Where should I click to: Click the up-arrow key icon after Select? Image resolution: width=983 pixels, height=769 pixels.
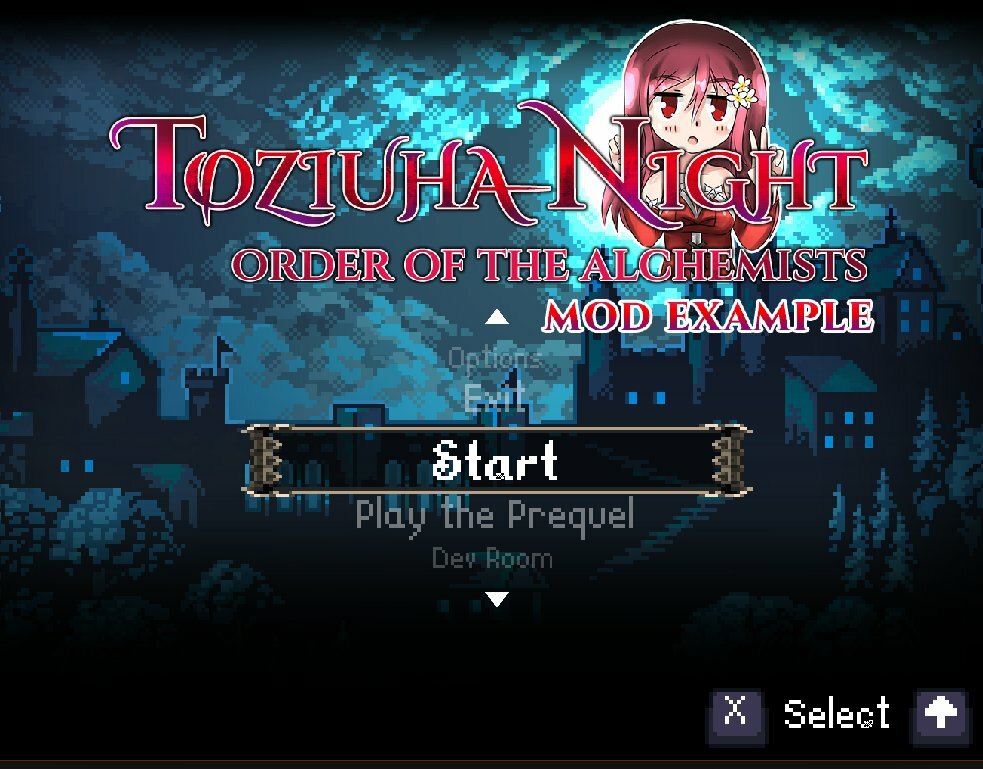pyautogui.click(x=942, y=715)
